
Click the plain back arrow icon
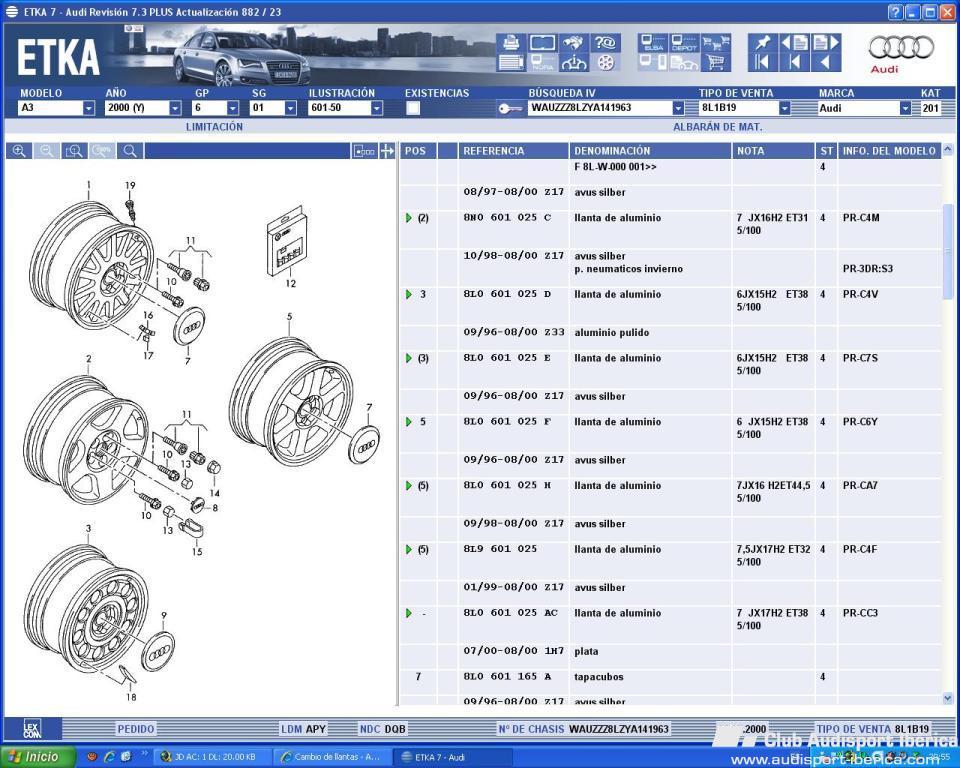pos(825,62)
